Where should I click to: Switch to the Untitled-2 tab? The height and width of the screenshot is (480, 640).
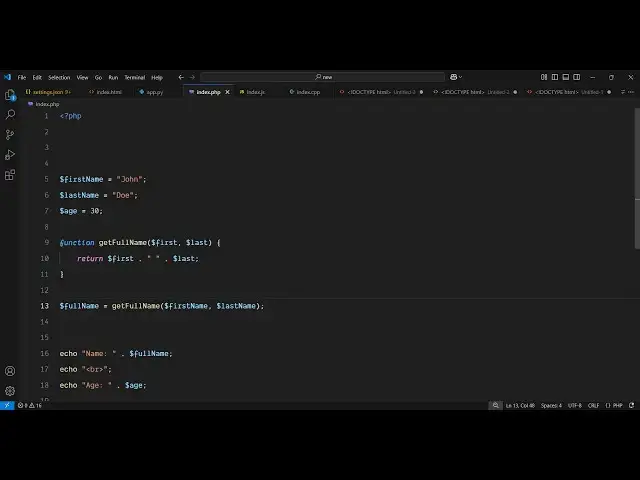tap(475, 92)
